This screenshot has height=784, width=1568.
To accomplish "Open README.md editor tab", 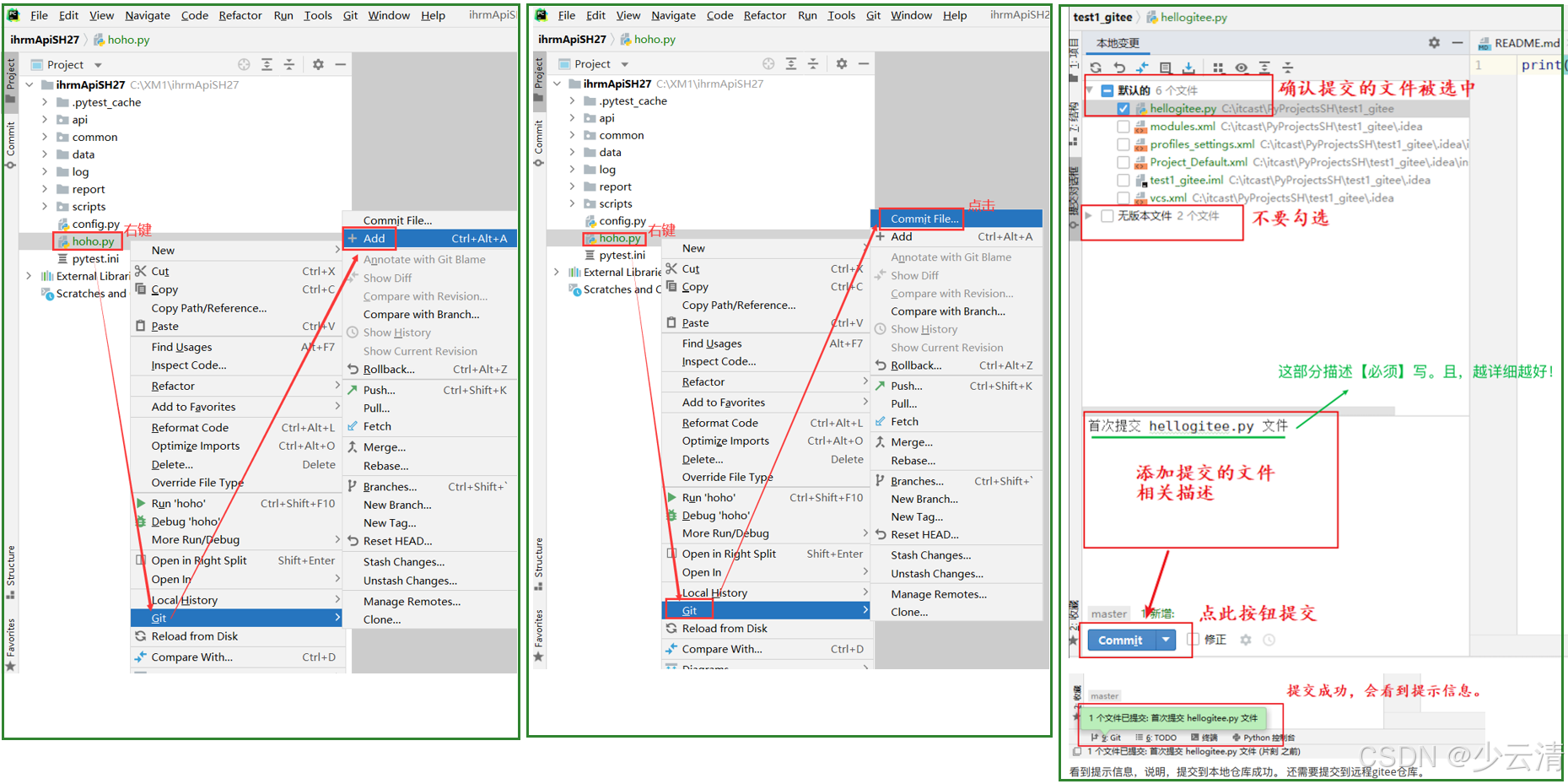I will [x=1519, y=43].
